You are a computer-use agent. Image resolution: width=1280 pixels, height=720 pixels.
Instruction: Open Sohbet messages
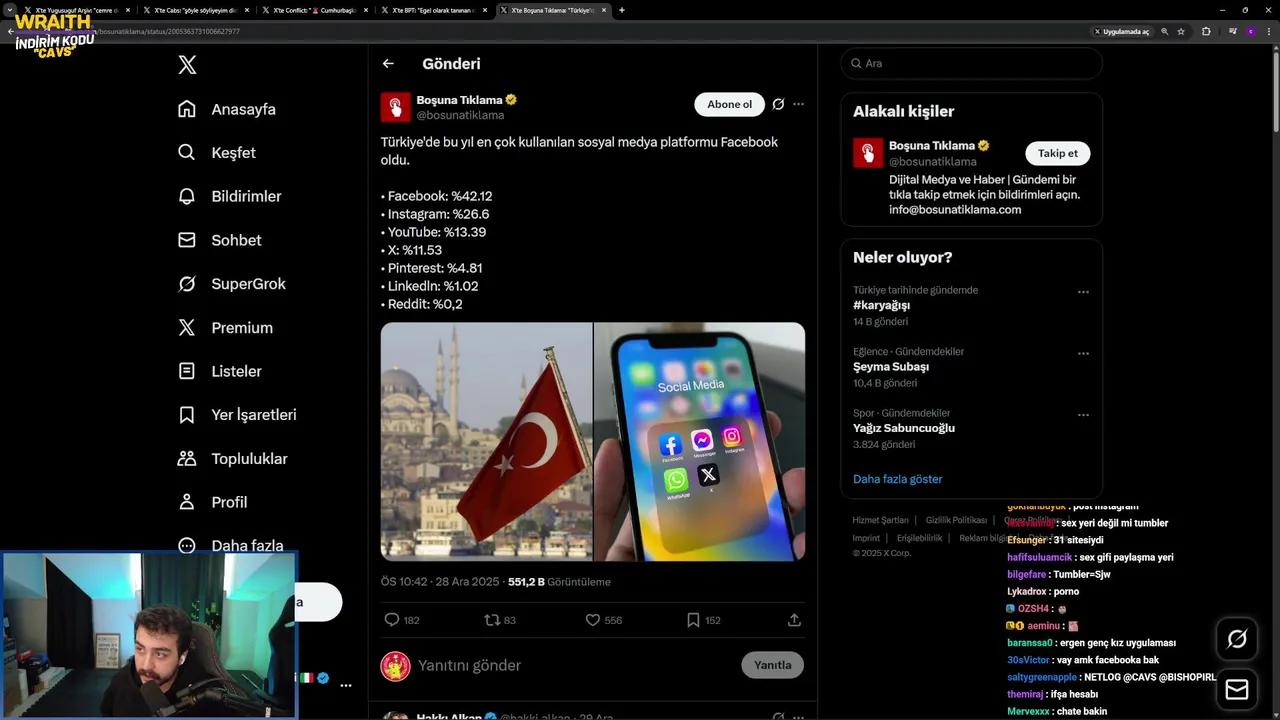click(x=219, y=240)
